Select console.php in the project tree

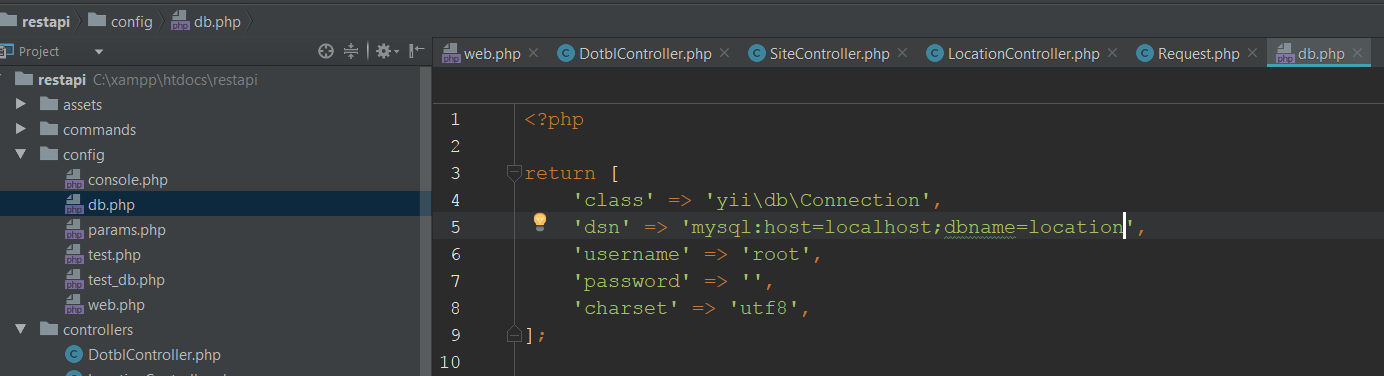pos(127,180)
